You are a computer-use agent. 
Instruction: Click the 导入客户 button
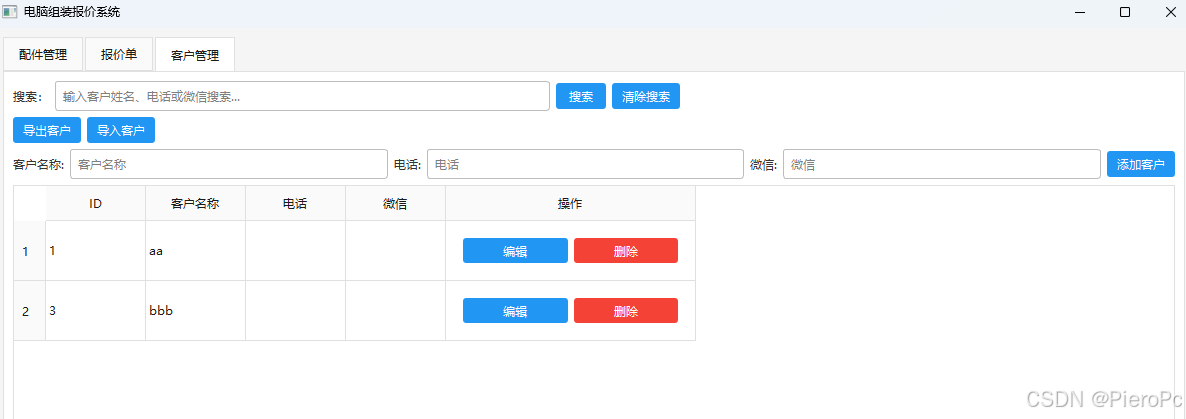click(x=121, y=130)
